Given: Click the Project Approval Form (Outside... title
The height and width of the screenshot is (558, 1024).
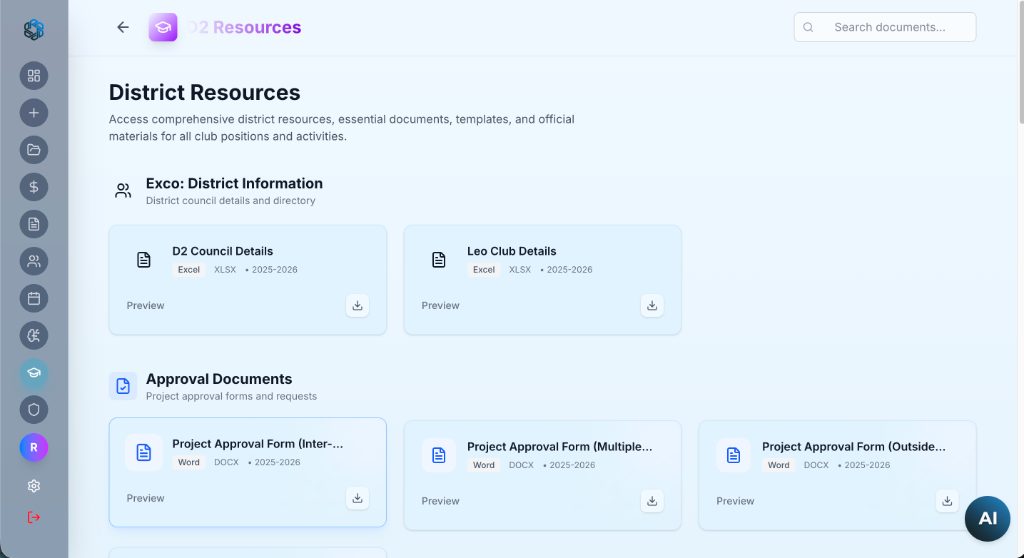Looking at the screenshot, I should 854,447.
